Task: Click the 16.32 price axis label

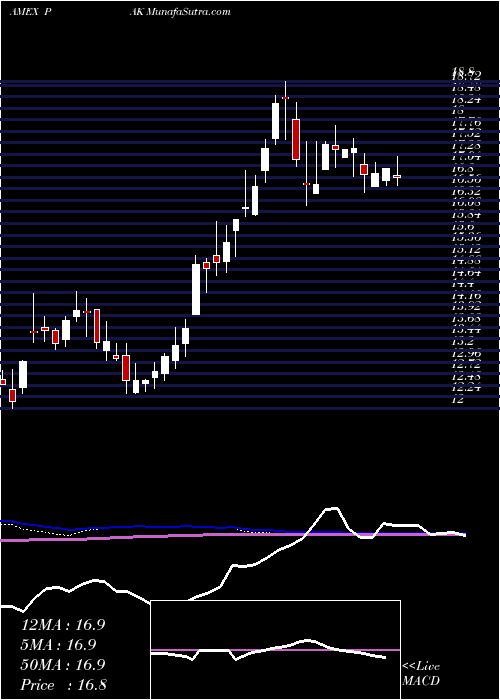Action: (x=466, y=191)
